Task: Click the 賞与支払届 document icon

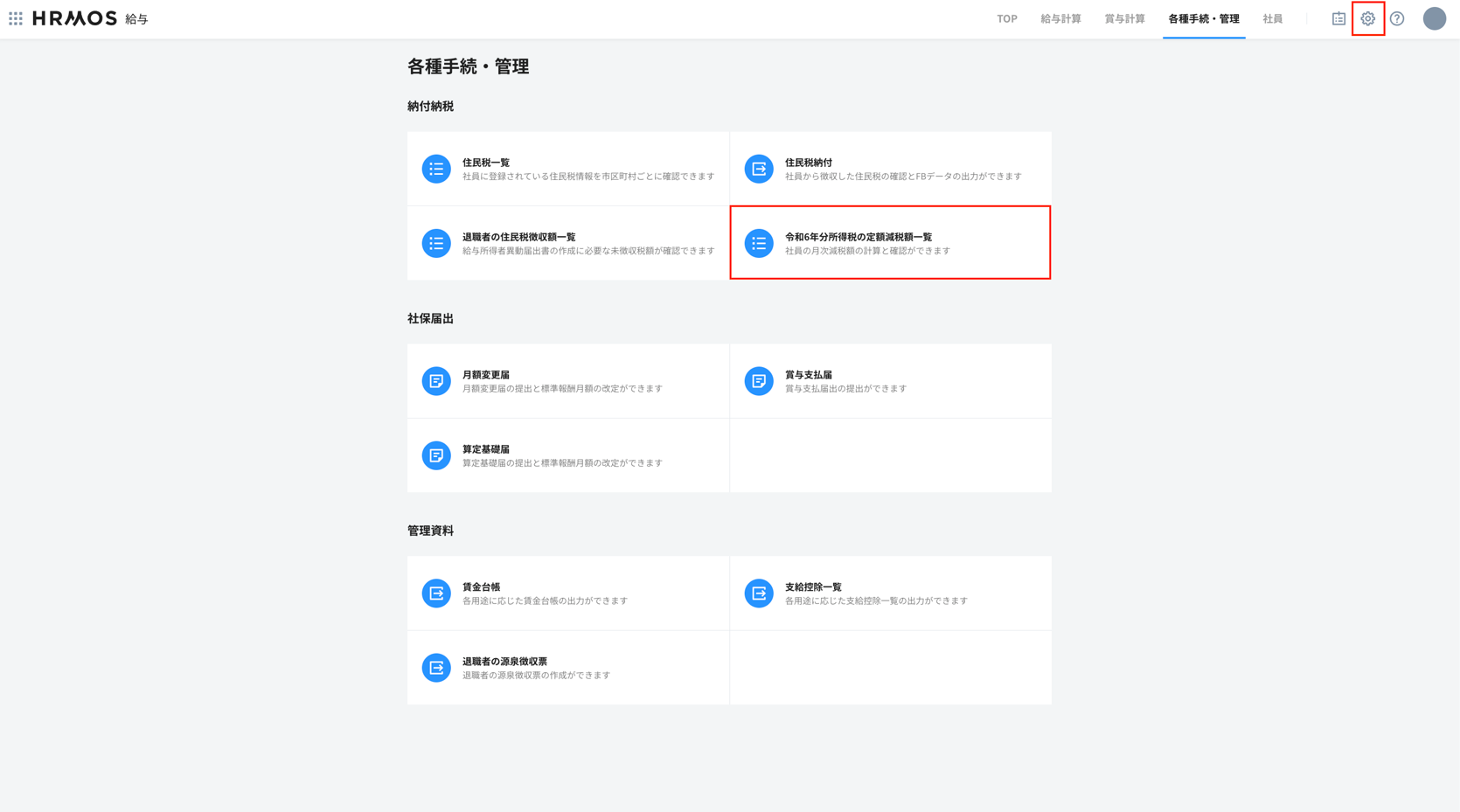Action: tap(758, 381)
